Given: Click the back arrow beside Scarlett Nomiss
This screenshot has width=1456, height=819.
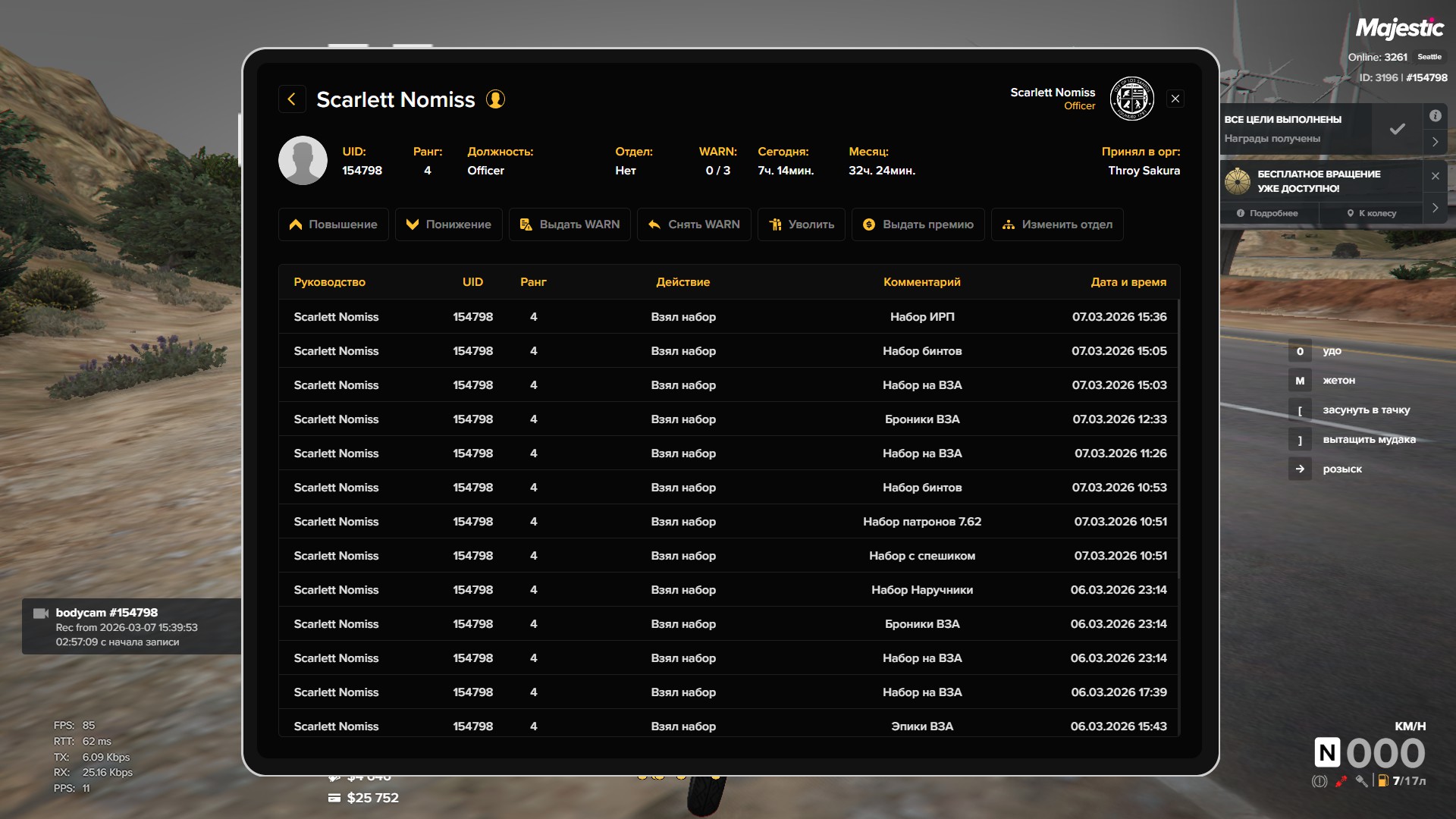Looking at the screenshot, I should [292, 99].
